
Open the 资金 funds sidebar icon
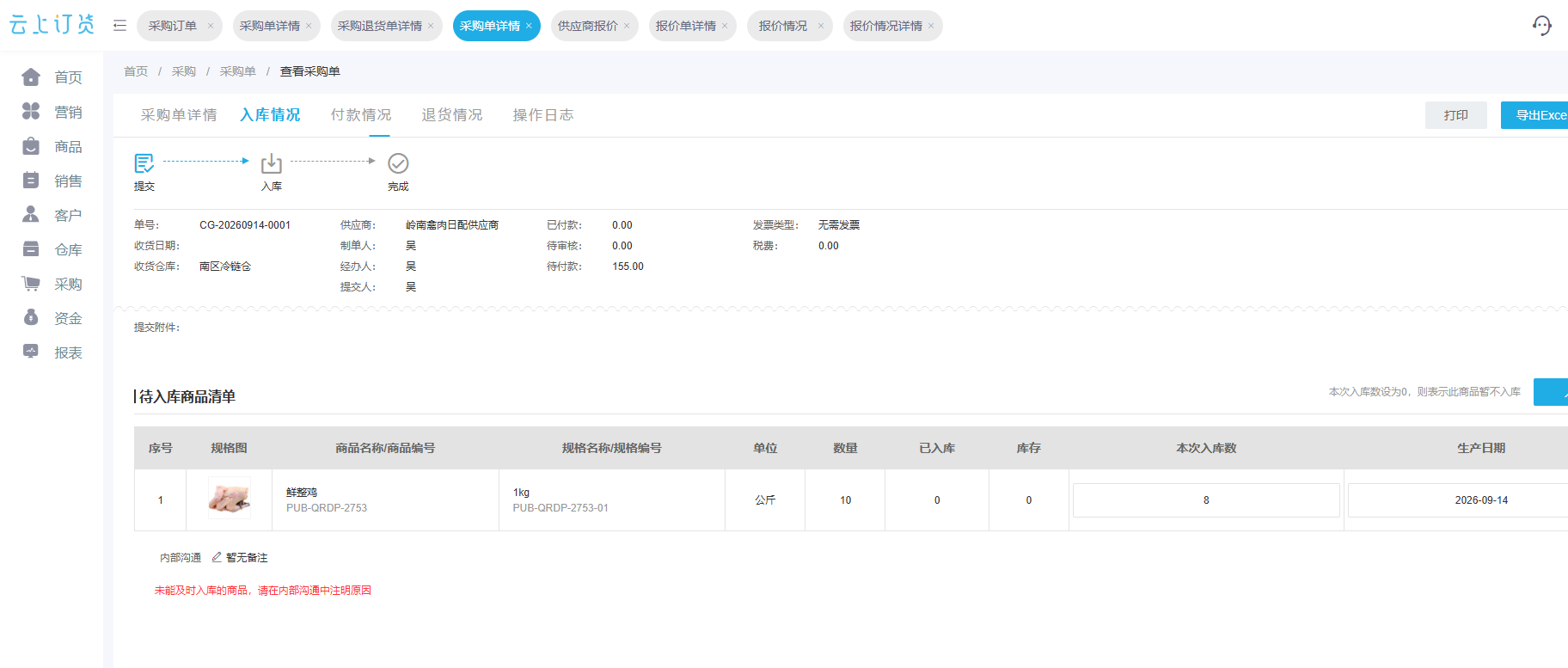(x=31, y=318)
